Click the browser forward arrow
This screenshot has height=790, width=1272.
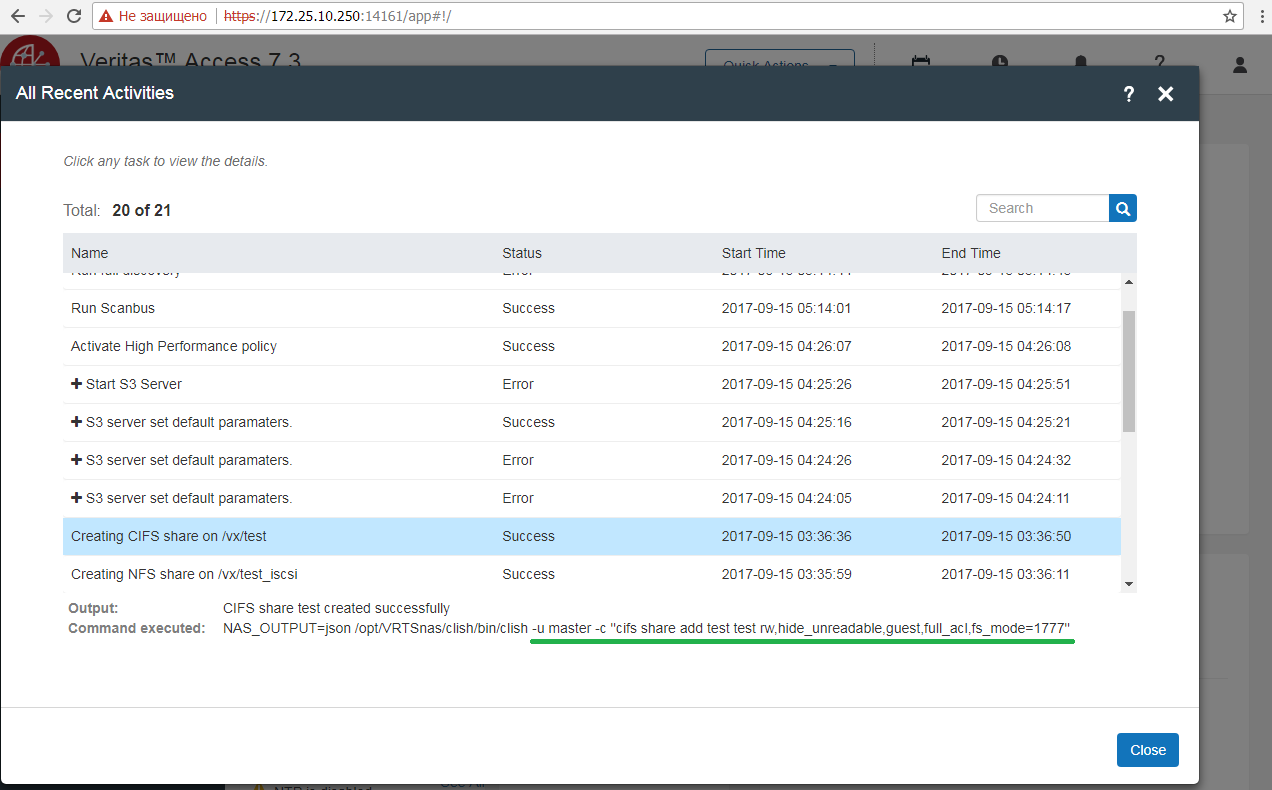45,16
